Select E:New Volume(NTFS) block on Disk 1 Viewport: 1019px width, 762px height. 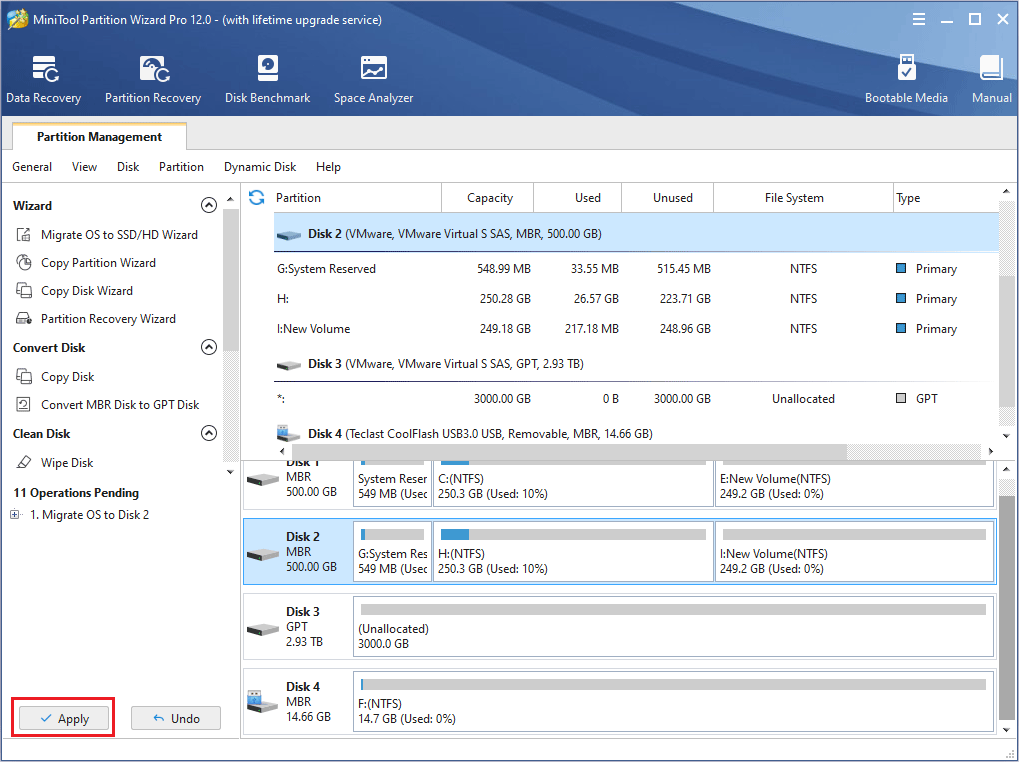pos(855,484)
